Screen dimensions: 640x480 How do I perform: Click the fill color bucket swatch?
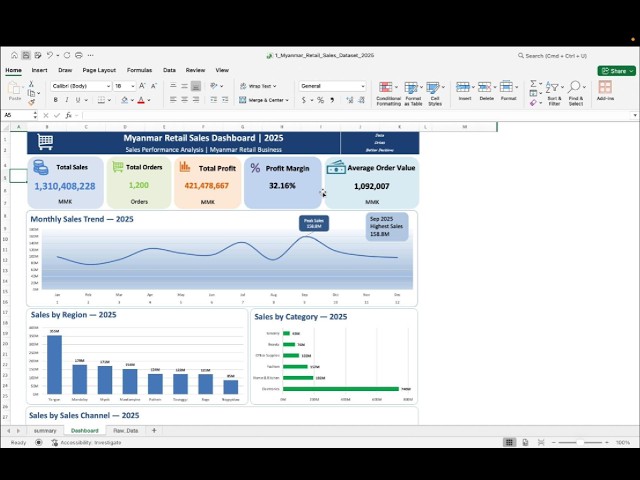point(124,100)
